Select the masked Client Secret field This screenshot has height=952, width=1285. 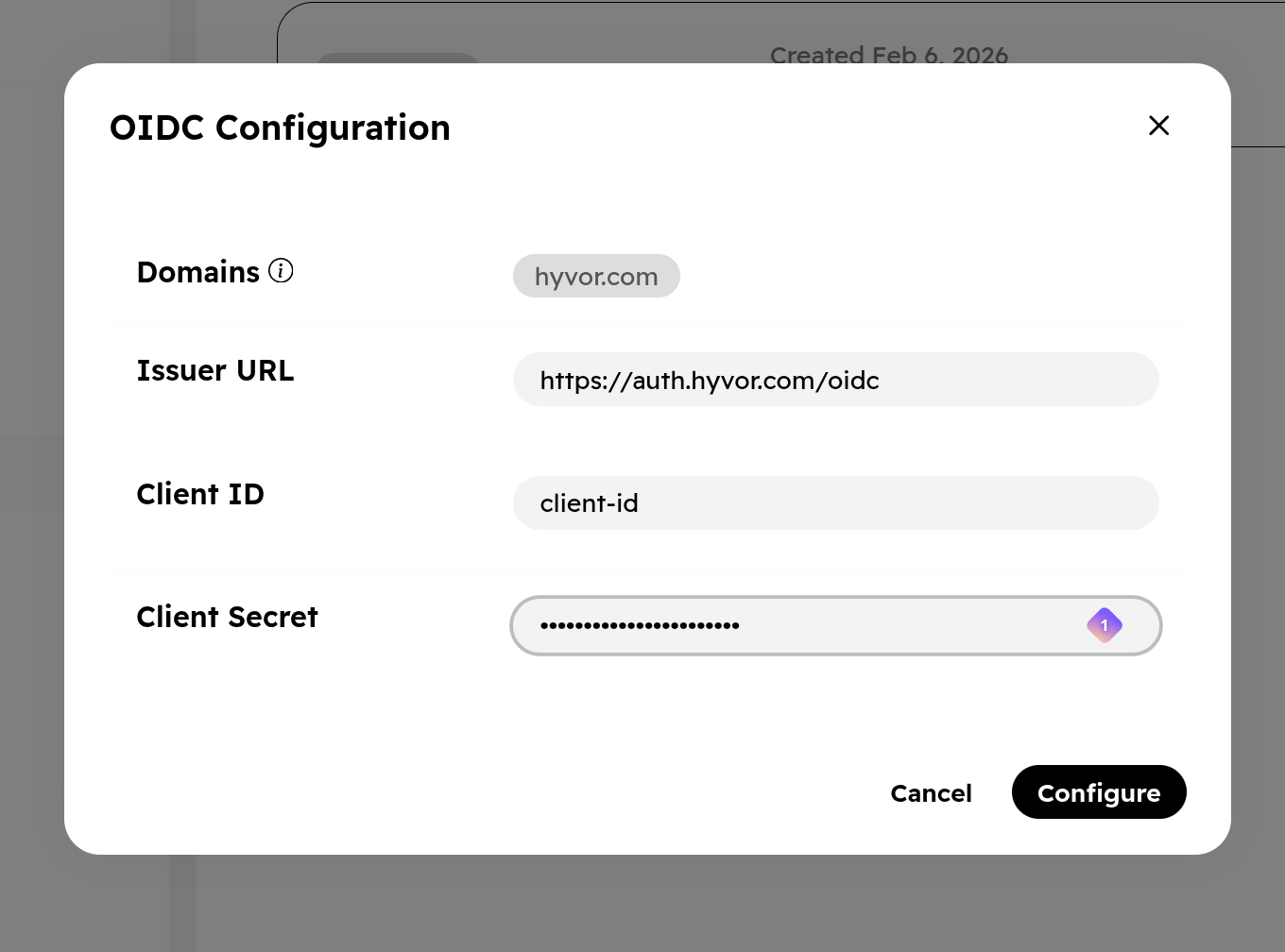tap(835, 625)
